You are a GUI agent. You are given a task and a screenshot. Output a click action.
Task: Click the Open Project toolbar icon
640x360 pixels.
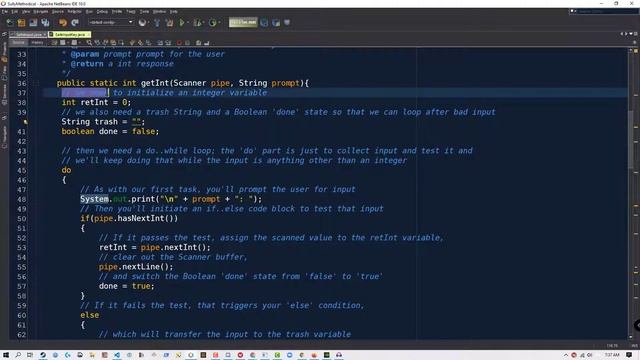pyautogui.click(x=33, y=23)
